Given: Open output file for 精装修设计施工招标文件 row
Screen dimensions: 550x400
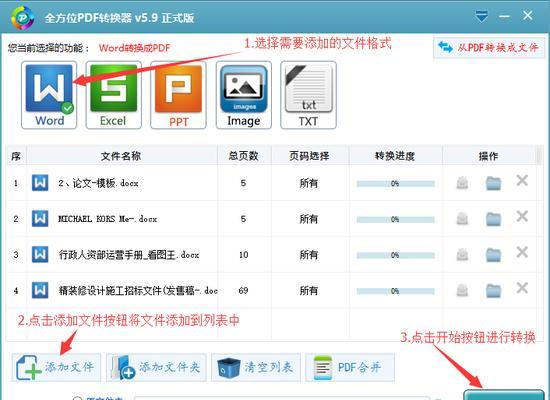Looking at the screenshot, I should [x=462, y=291].
